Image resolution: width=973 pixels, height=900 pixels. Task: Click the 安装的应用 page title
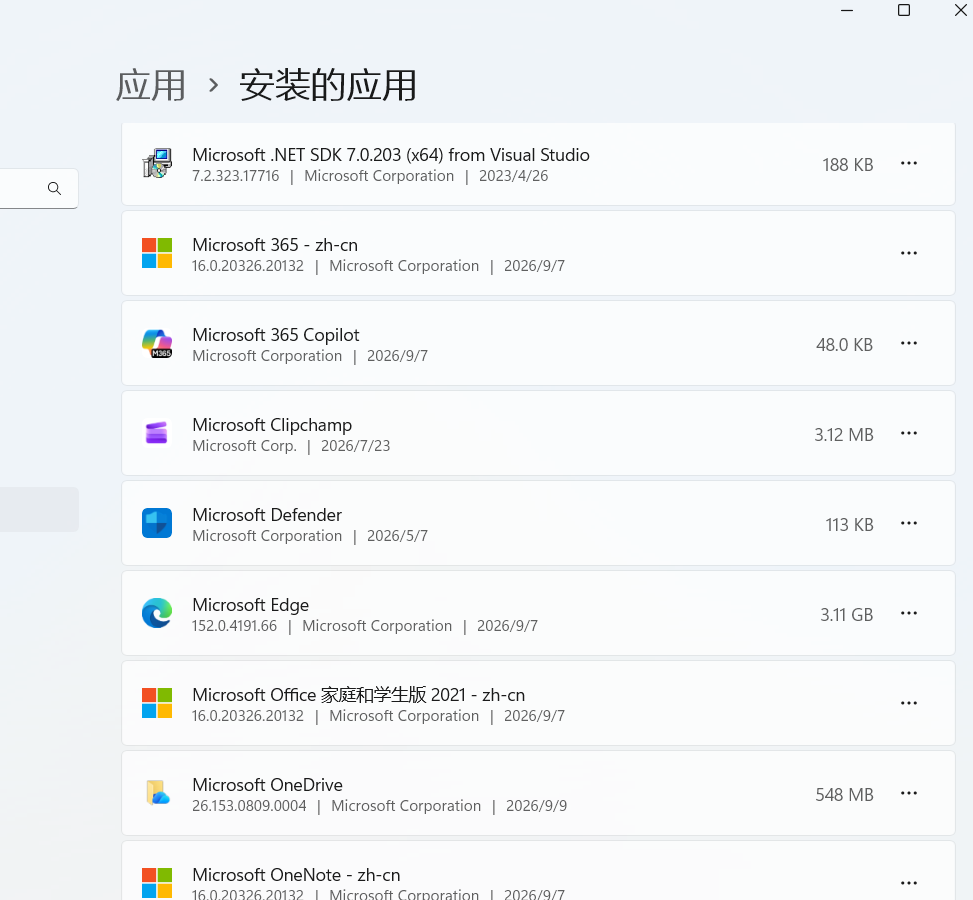[x=328, y=85]
